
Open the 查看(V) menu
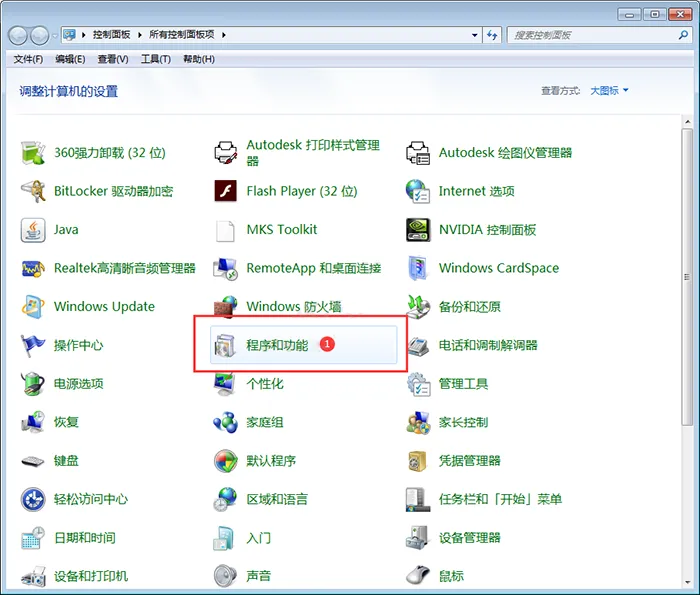(x=113, y=59)
